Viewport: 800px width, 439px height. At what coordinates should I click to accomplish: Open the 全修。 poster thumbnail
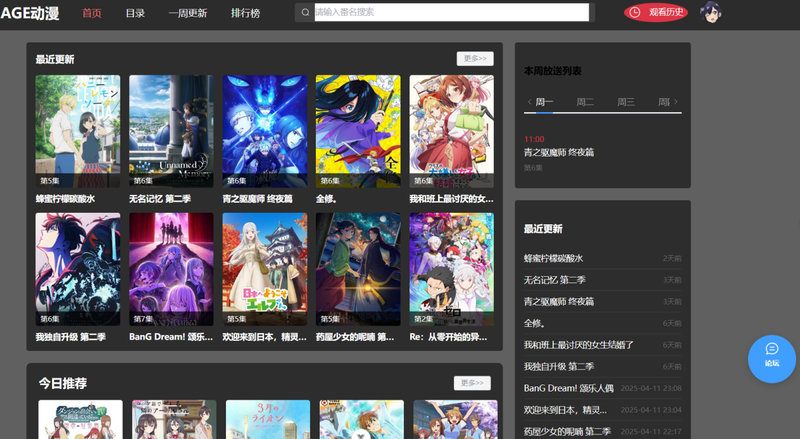pyautogui.click(x=358, y=131)
